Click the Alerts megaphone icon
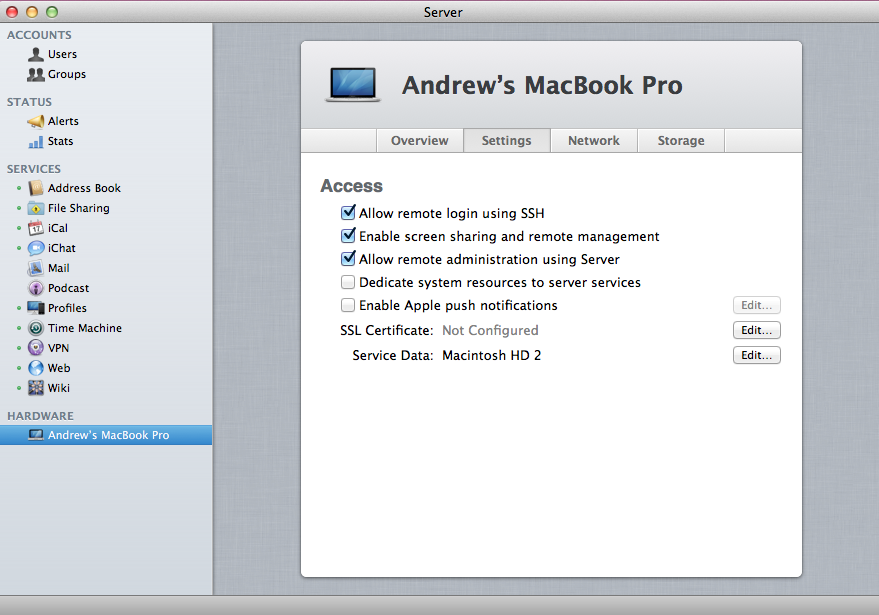The image size is (879, 615). click(x=36, y=121)
